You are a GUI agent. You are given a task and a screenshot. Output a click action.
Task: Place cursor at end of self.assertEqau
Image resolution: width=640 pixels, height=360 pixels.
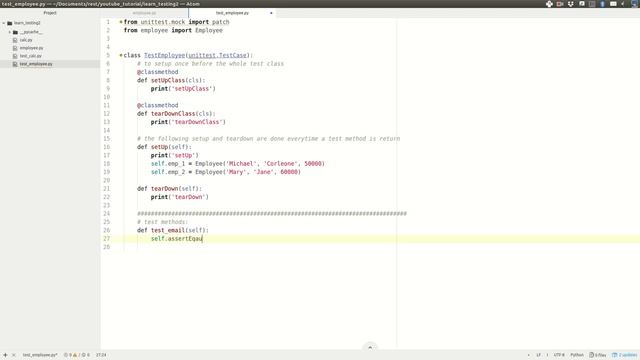202,239
